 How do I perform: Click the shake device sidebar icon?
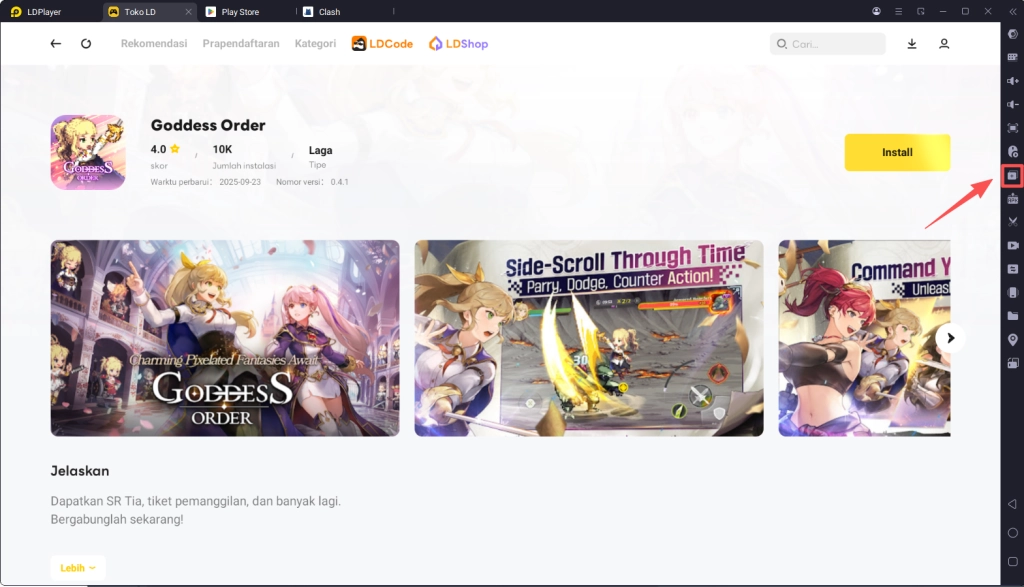pos(1012,293)
